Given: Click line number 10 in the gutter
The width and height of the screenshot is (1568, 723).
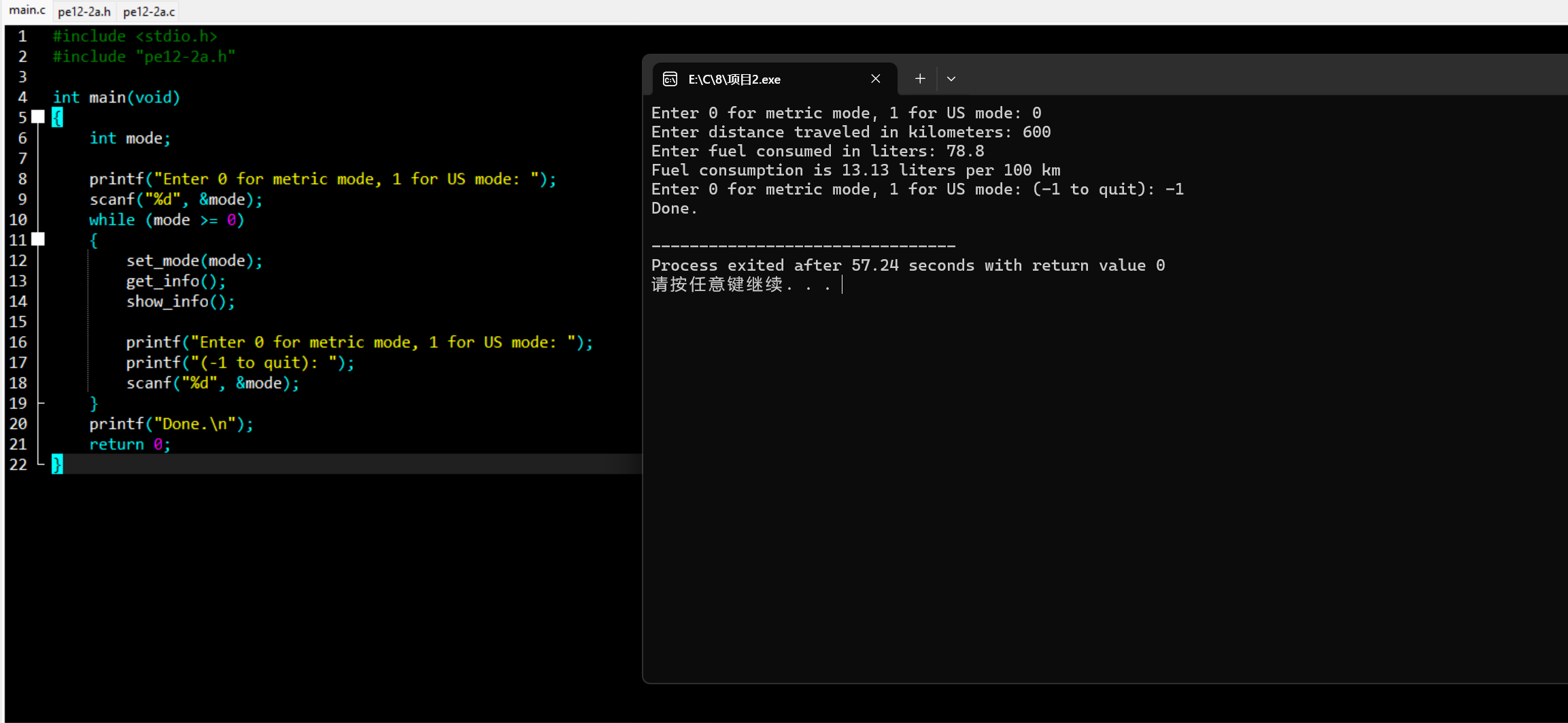Looking at the screenshot, I should [18, 220].
